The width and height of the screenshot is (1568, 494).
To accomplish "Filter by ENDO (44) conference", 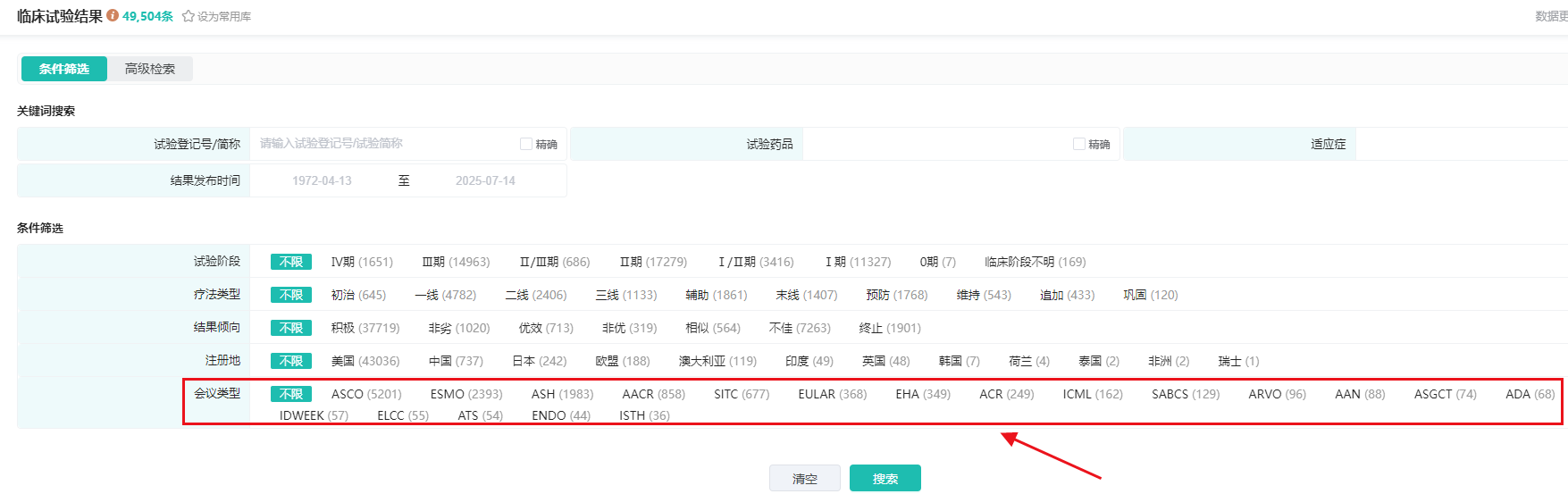I will (x=561, y=415).
